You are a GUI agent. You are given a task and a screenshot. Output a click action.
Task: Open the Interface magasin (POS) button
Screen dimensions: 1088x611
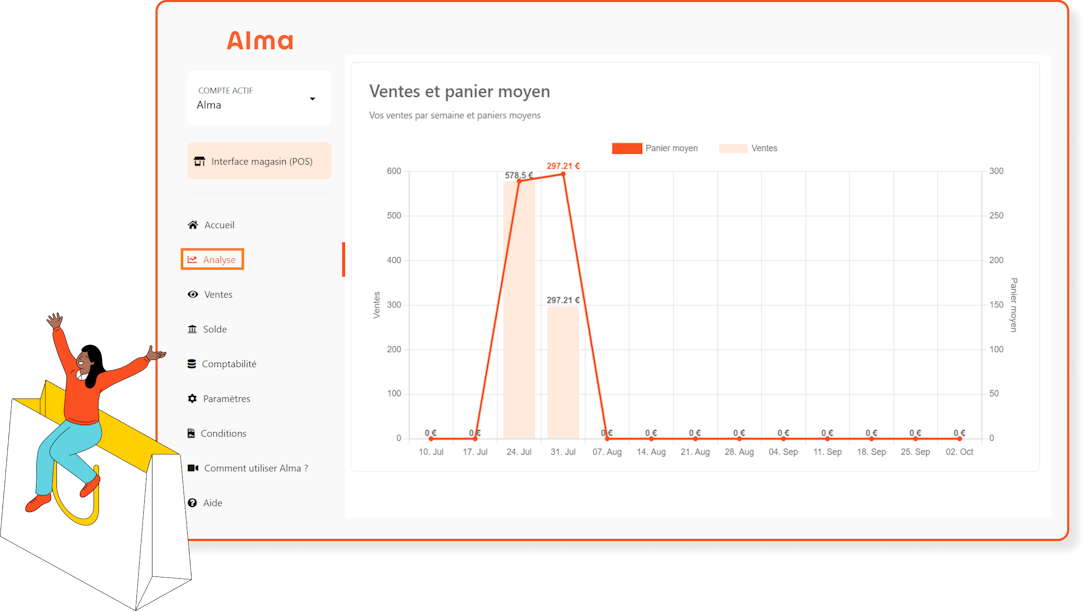coord(259,161)
